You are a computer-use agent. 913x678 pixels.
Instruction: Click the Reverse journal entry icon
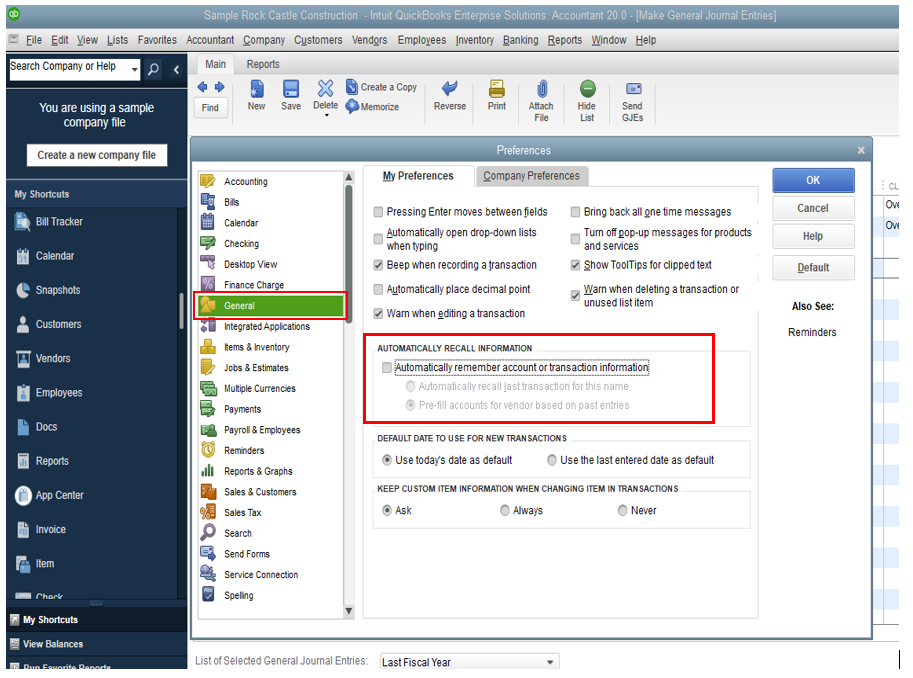coord(450,90)
